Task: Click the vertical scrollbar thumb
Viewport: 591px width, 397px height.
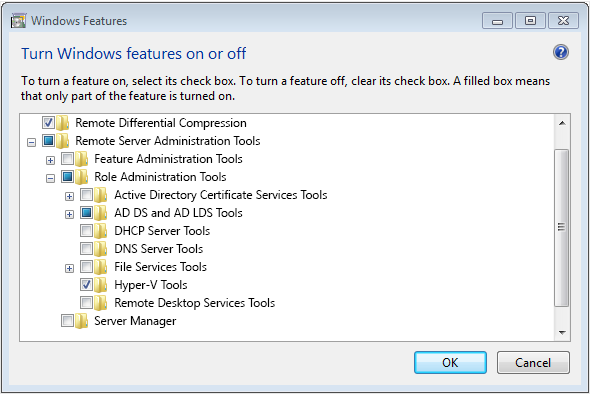Action: point(562,228)
